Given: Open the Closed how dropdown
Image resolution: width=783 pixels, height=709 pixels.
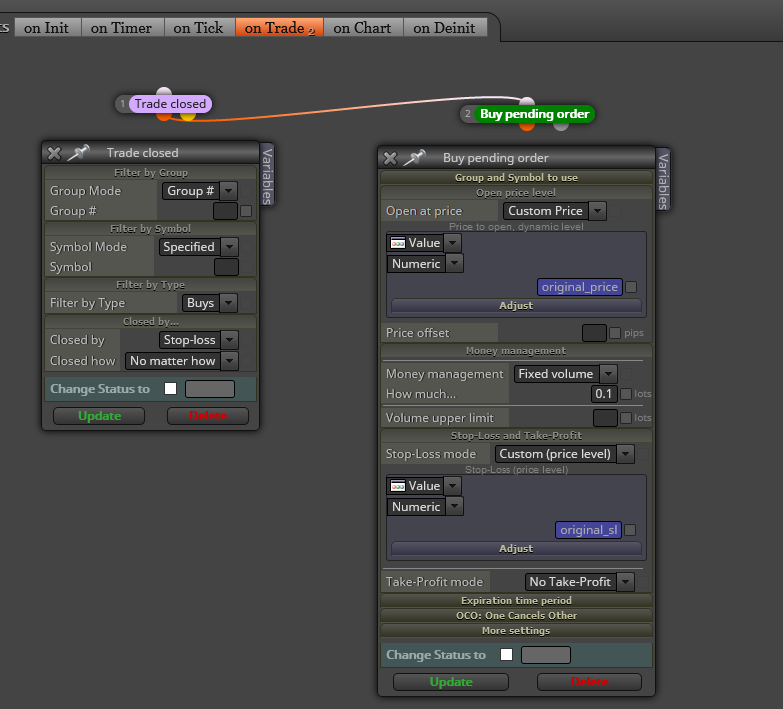Looking at the screenshot, I should coord(182,361).
